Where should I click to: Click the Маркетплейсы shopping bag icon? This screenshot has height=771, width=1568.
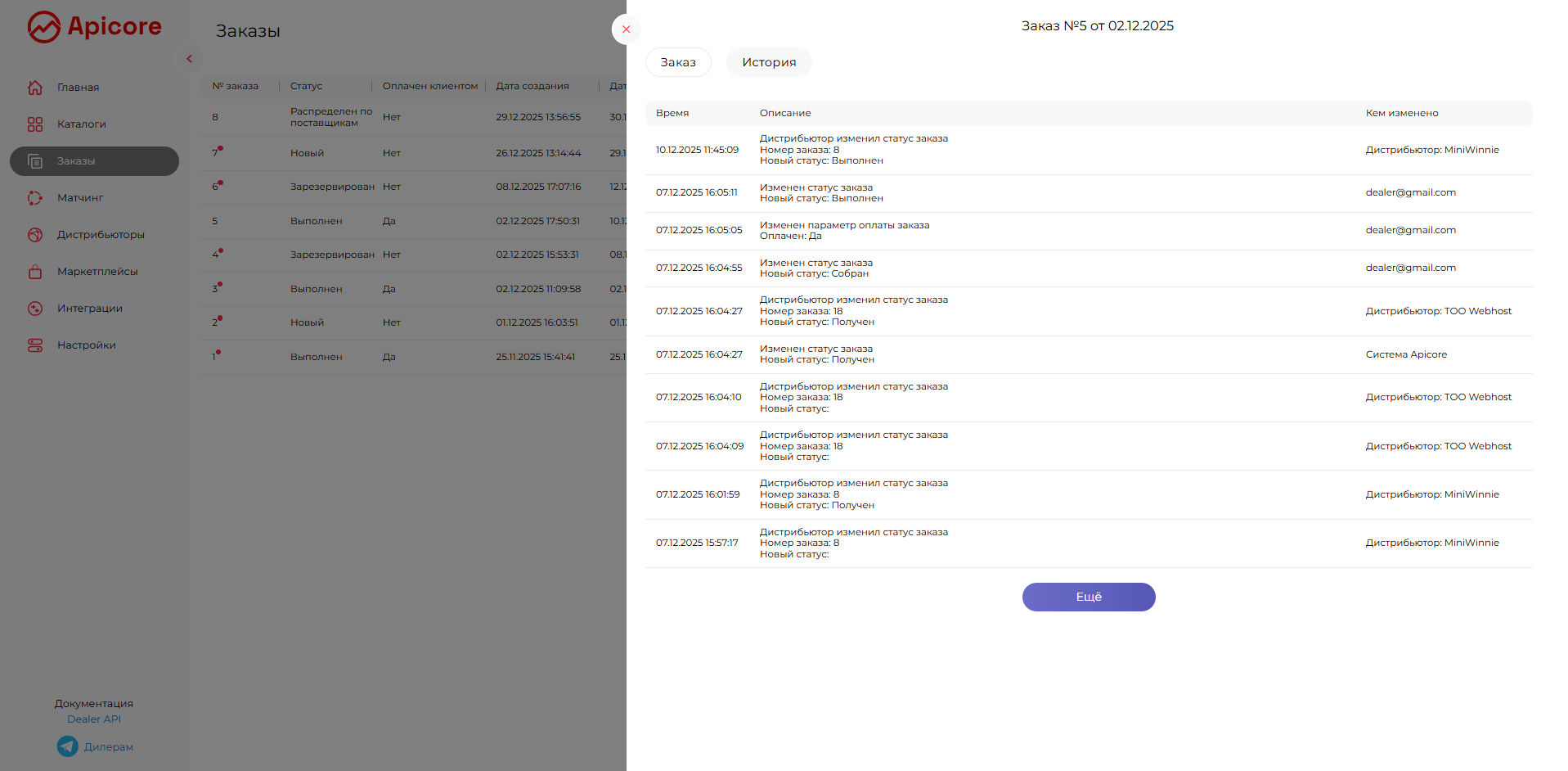(35, 272)
